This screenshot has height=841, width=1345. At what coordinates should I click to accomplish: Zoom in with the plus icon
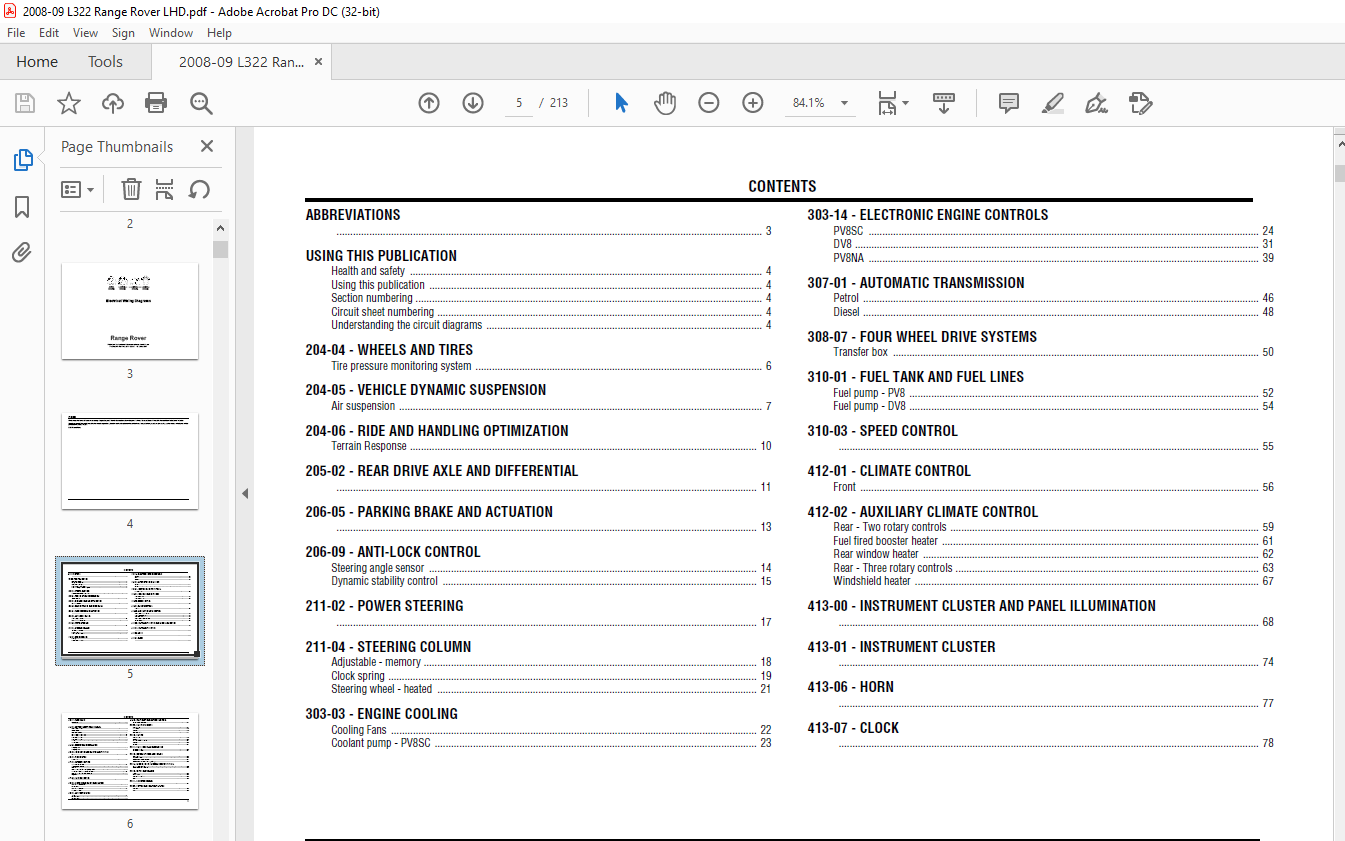tap(753, 103)
